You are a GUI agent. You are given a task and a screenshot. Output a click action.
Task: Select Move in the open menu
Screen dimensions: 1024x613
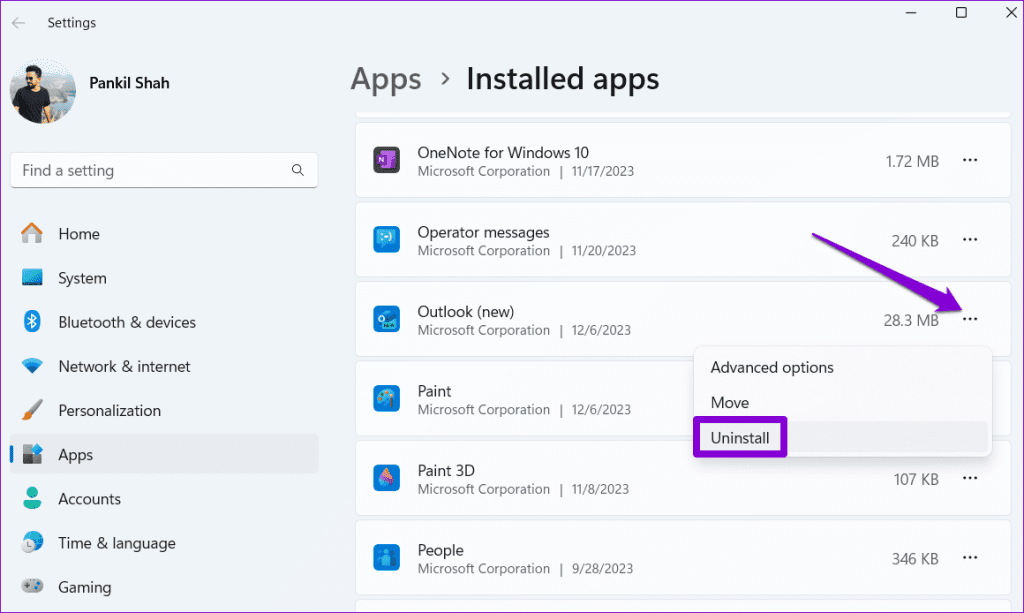coord(729,402)
